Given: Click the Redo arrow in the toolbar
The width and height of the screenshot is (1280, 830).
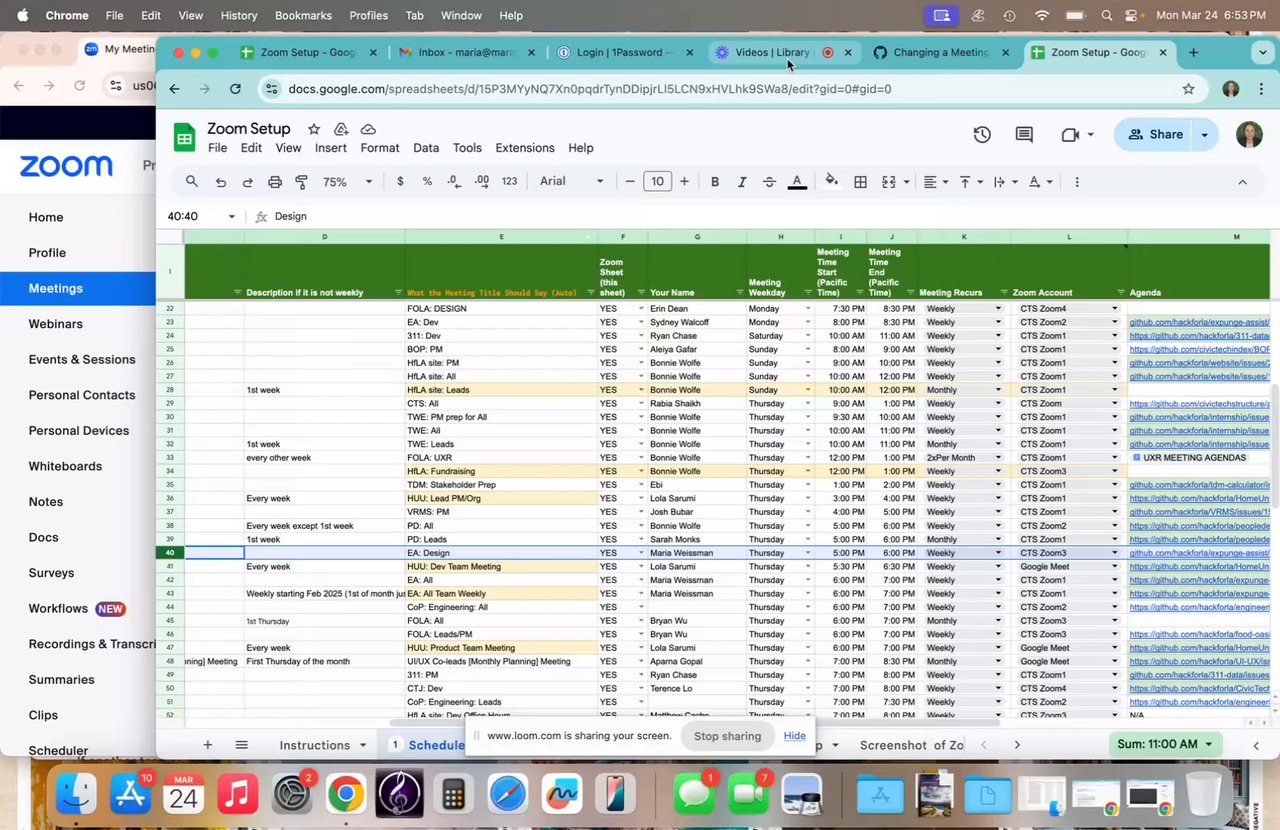Looking at the screenshot, I should click(x=247, y=182).
